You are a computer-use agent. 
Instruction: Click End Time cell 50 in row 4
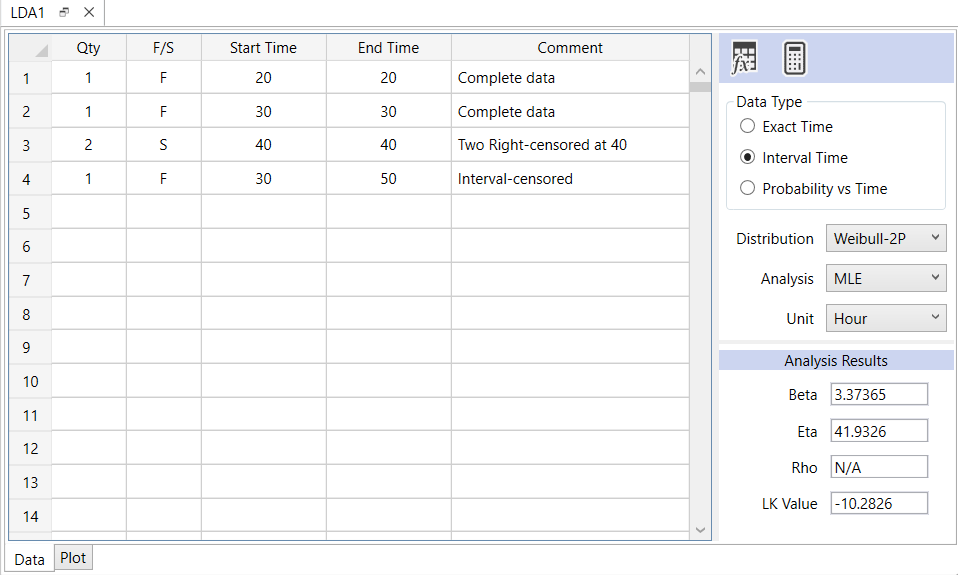(x=389, y=178)
